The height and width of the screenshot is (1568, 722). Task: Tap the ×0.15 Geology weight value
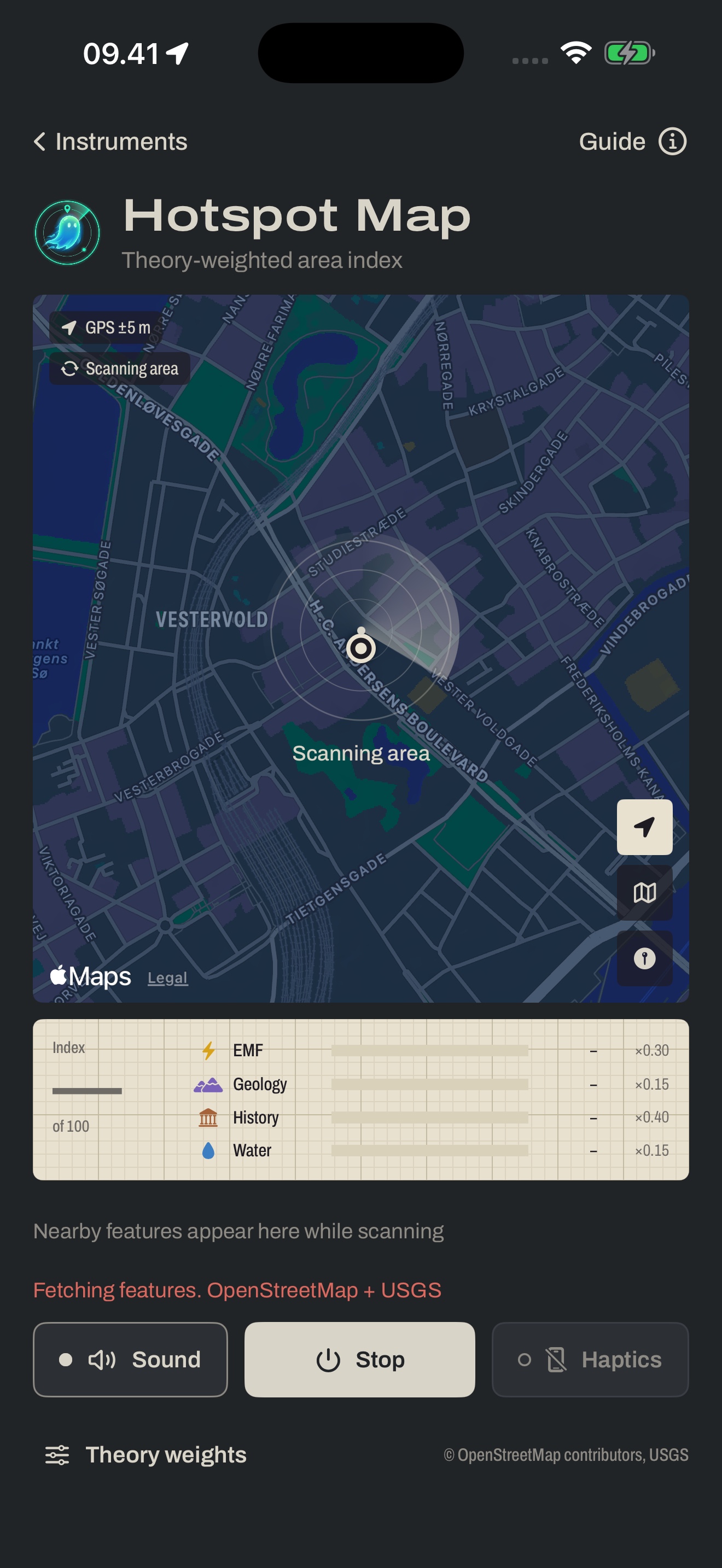coord(651,1084)
